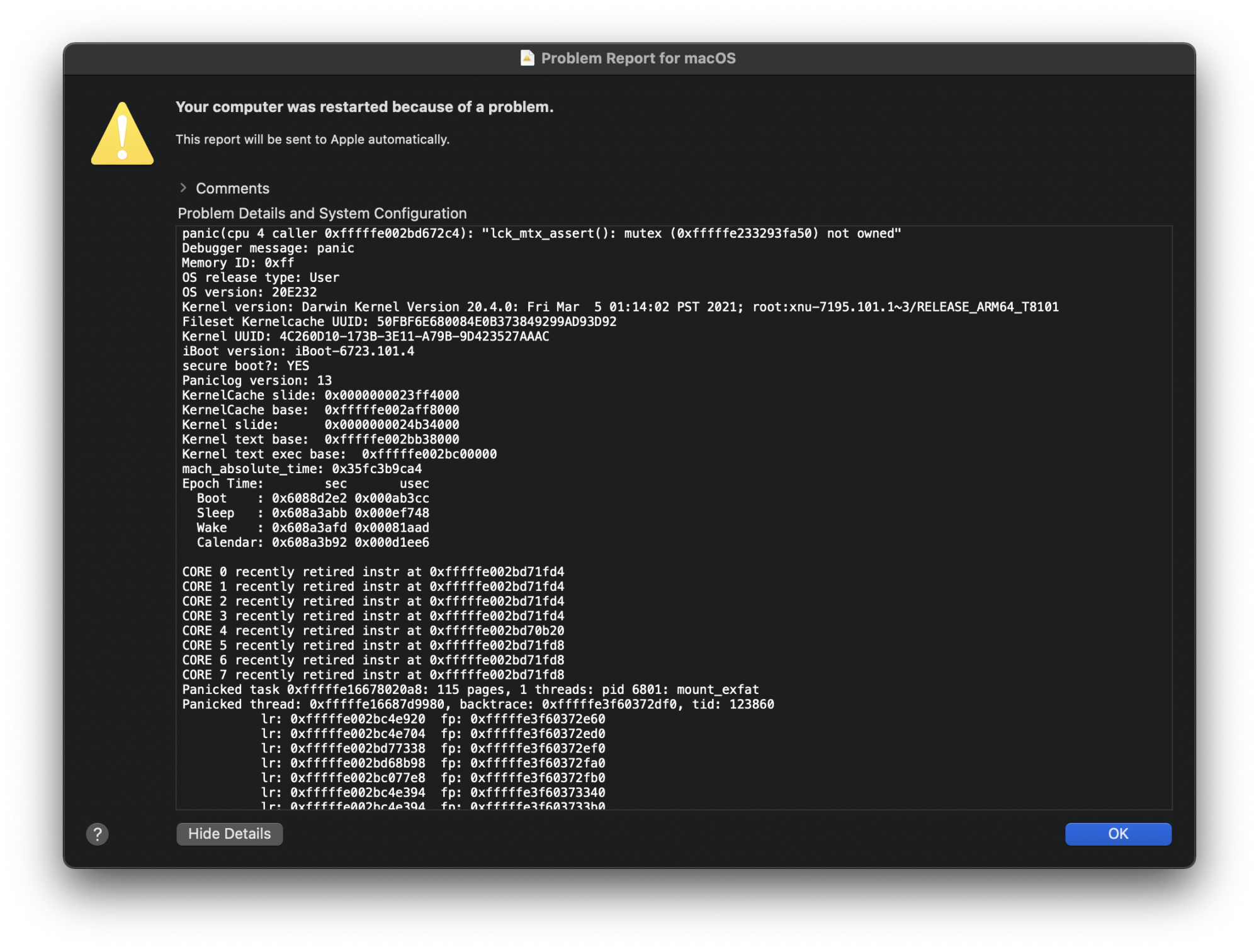Click the help question mark button

pos(97,834)
